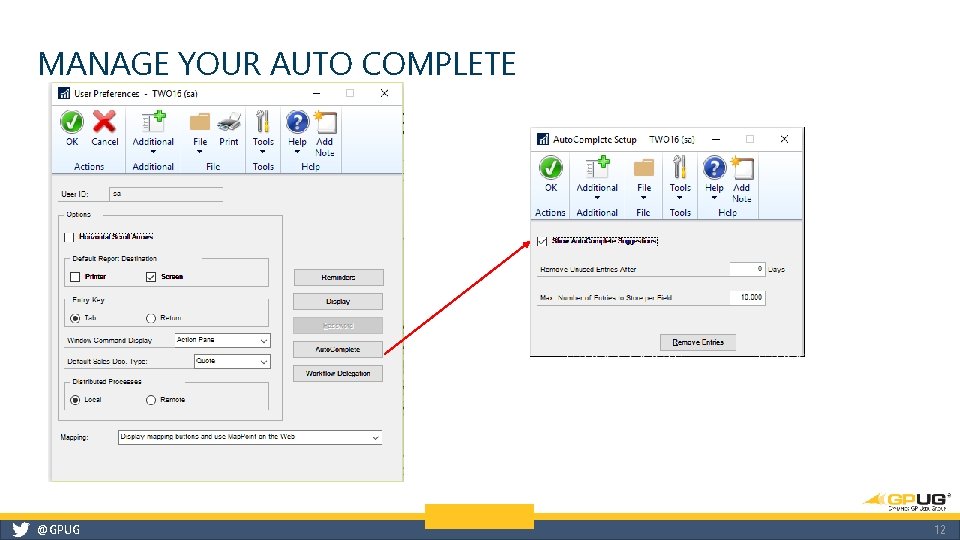Click the Add Note icon in User Preferences
This screenshot has height=540, width=960.
(324, 122)
